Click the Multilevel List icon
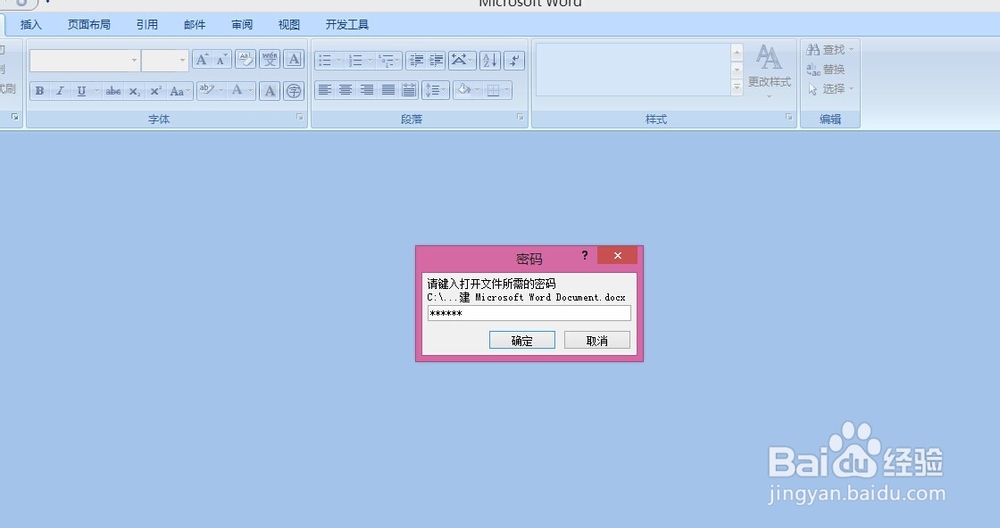This screenshot has height=528, width=1000. pyautogui.click(x=388, y=61)
